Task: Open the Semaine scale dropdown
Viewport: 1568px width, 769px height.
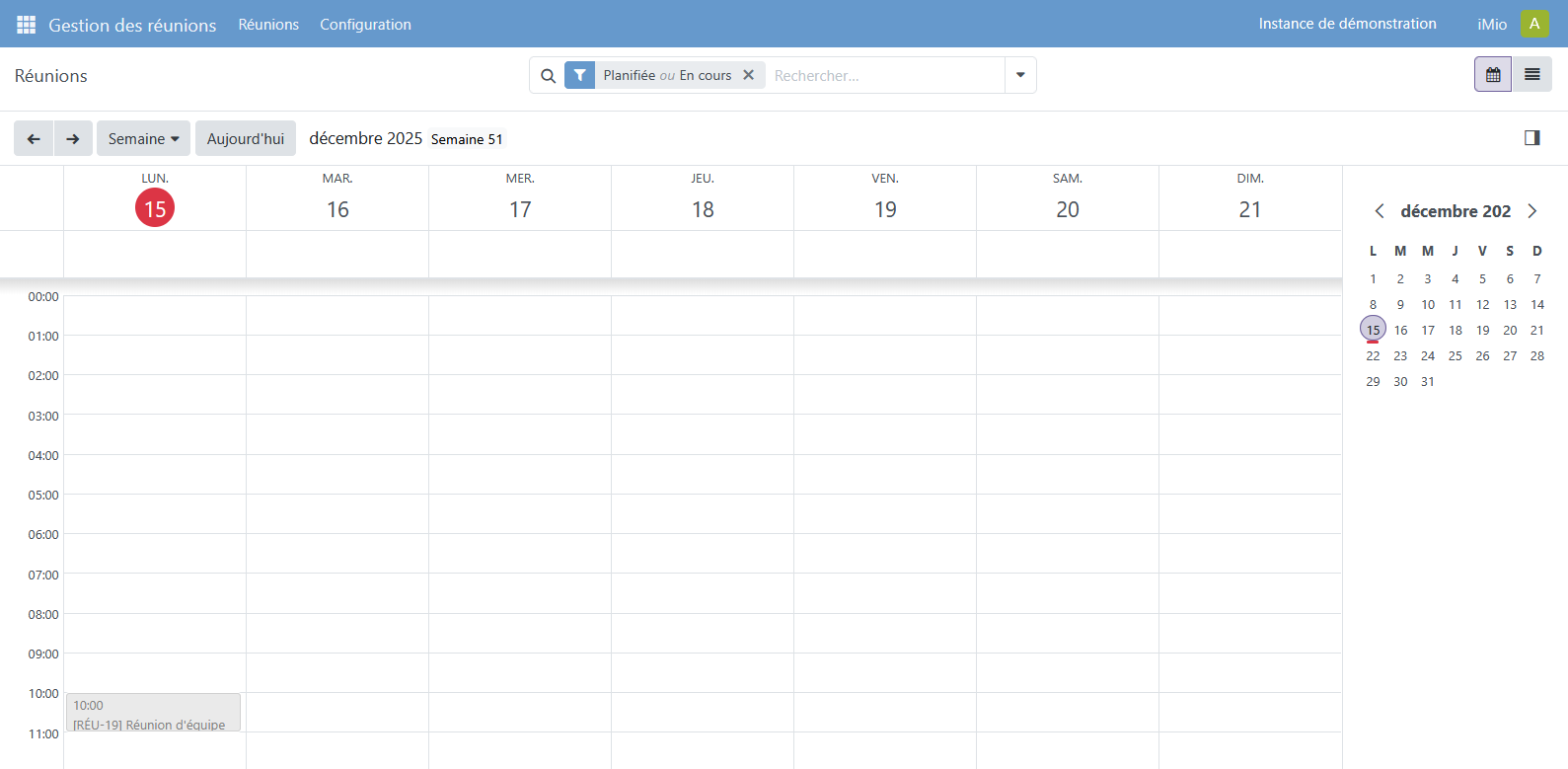Action: [x=143, y=139]
